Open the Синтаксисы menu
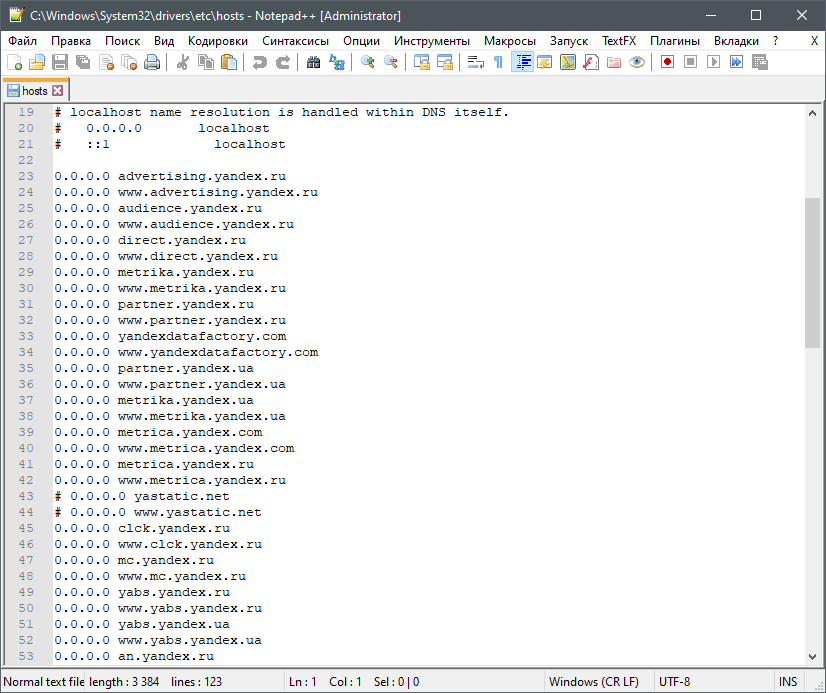 point(295,41)
